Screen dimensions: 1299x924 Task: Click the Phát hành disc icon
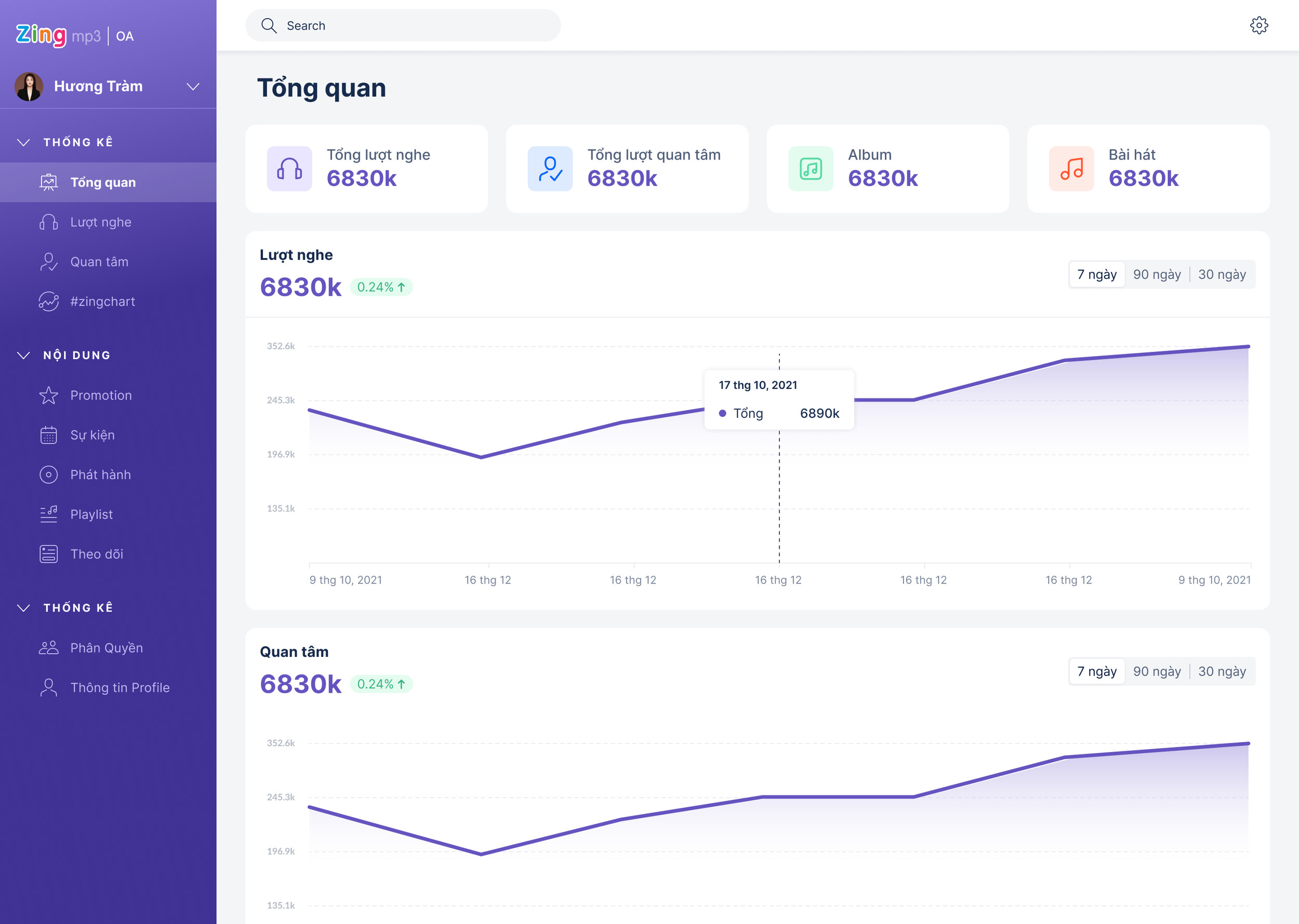(x=49, y=474)
